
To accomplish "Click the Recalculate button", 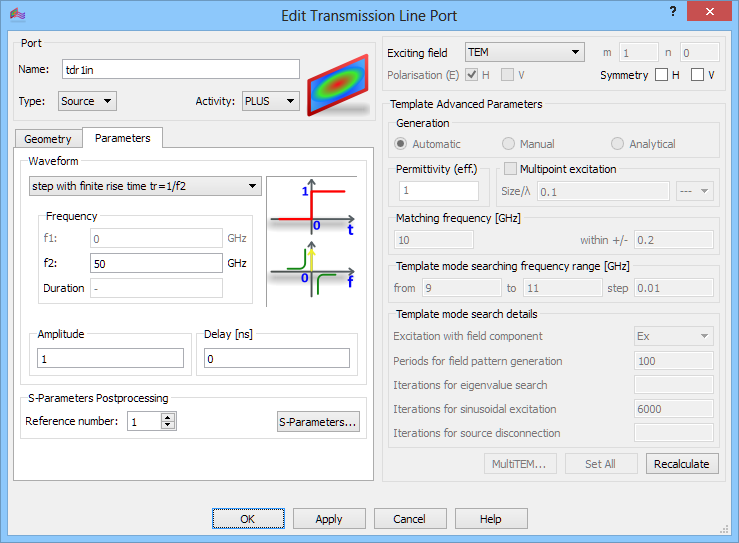I will click(x=682, y=464).
